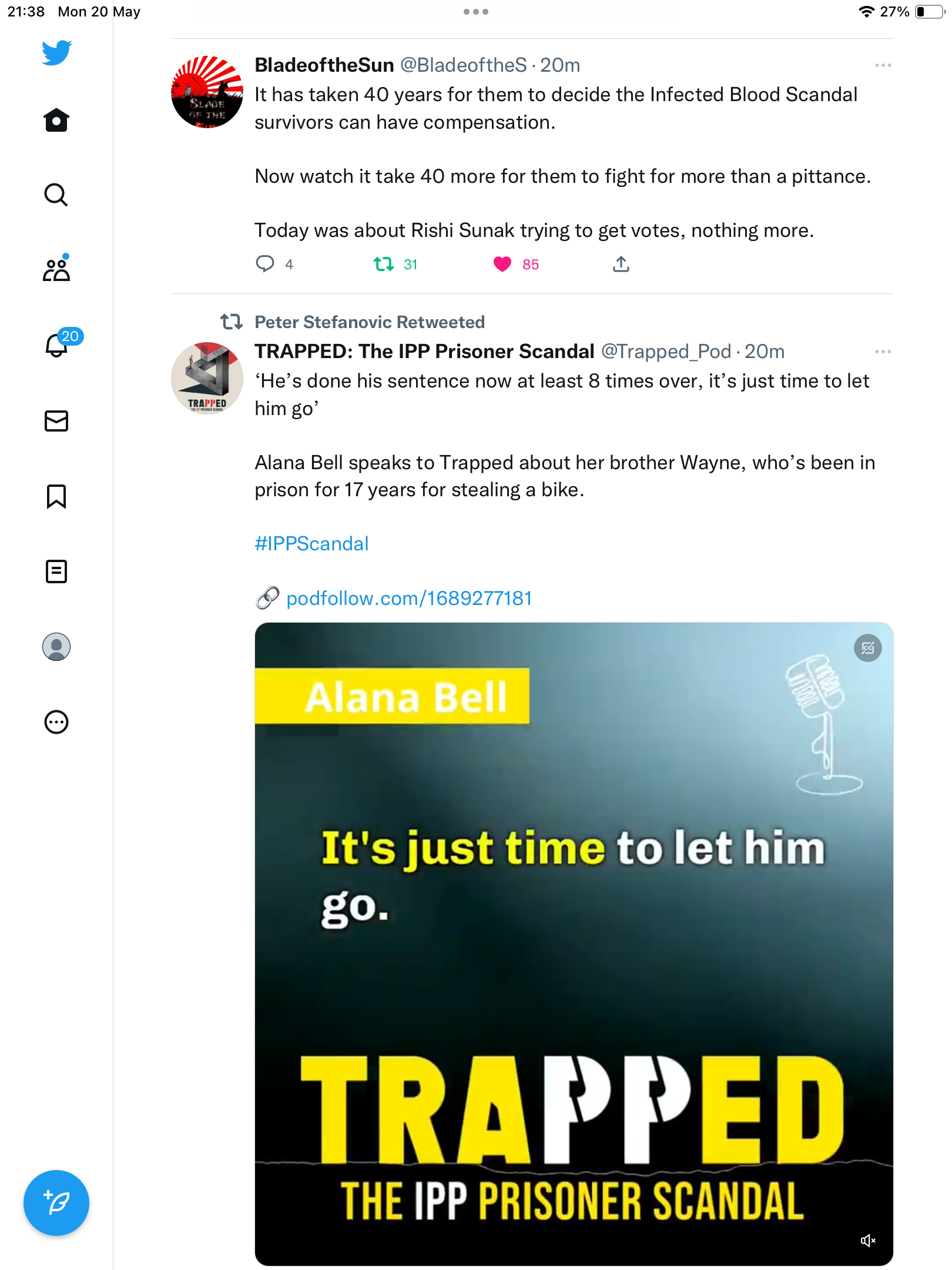Image resolution: width=952 pixels, height=1270 pixels.
Task: Go to Home timeline icon
Action: [56, 120]
